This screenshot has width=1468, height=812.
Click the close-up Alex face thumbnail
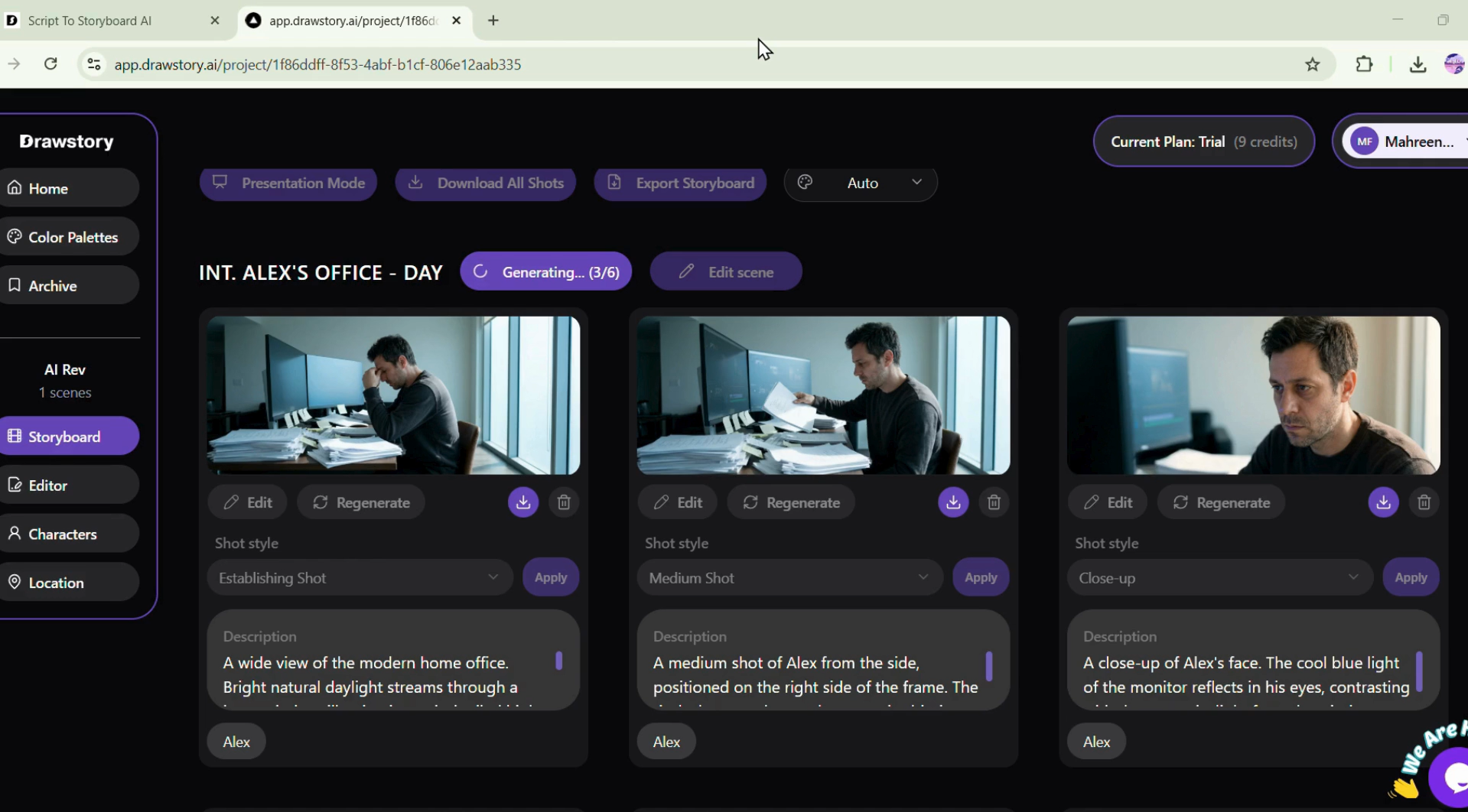1253,395
